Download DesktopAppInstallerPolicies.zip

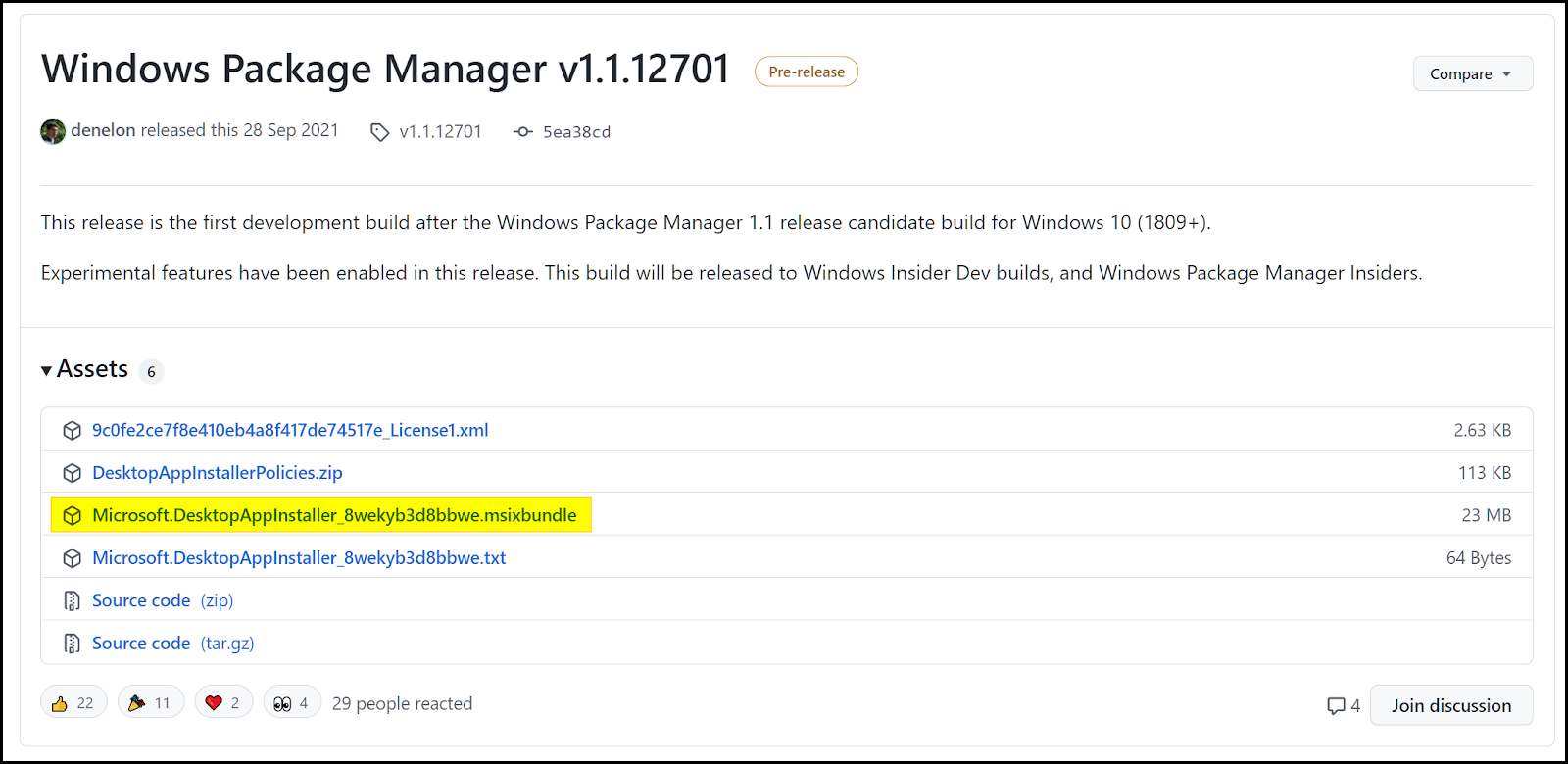coord(218,473)
